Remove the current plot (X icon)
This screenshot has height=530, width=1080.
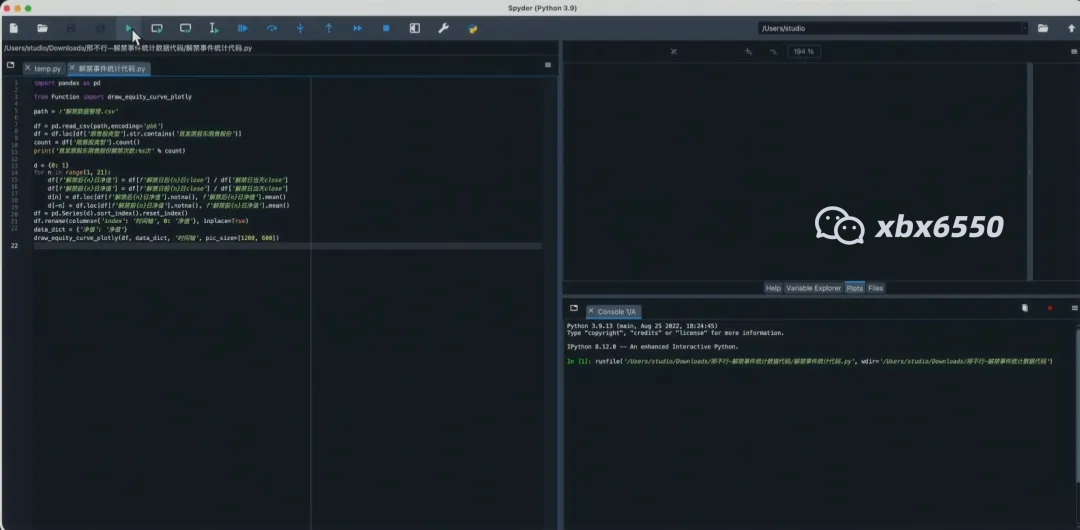(674, 52)
